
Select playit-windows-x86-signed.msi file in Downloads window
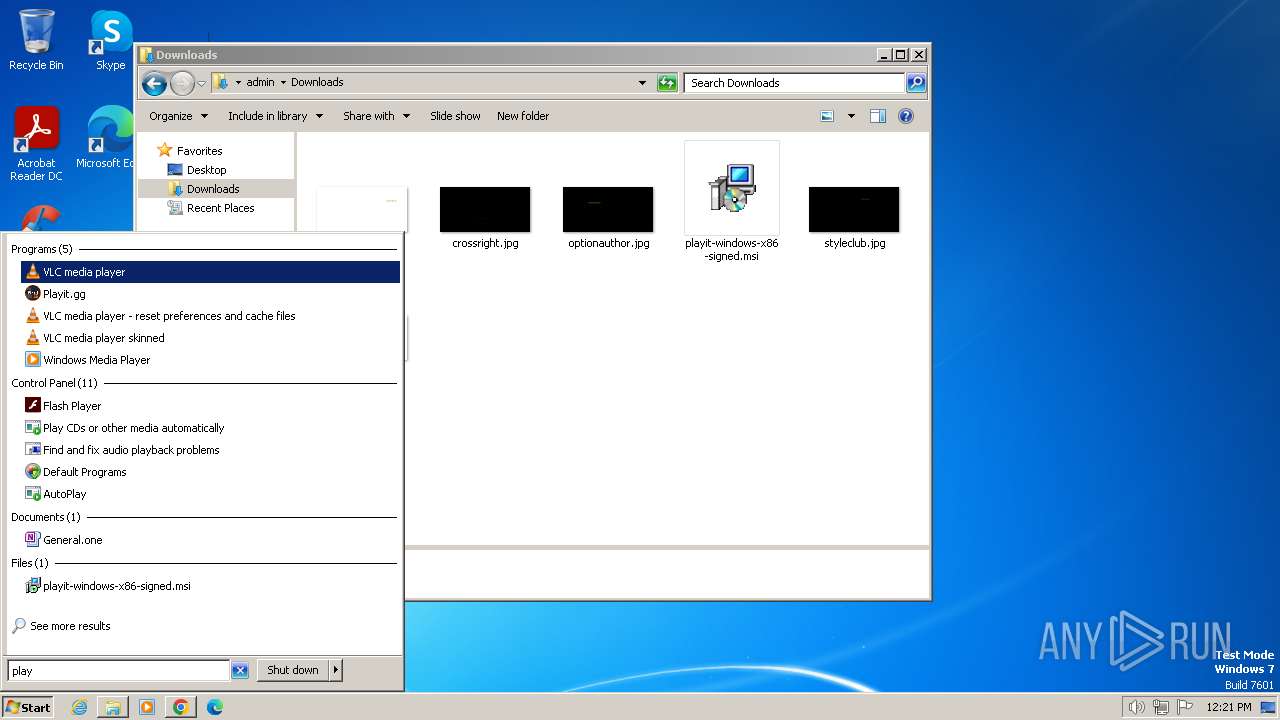coord(732,202)
